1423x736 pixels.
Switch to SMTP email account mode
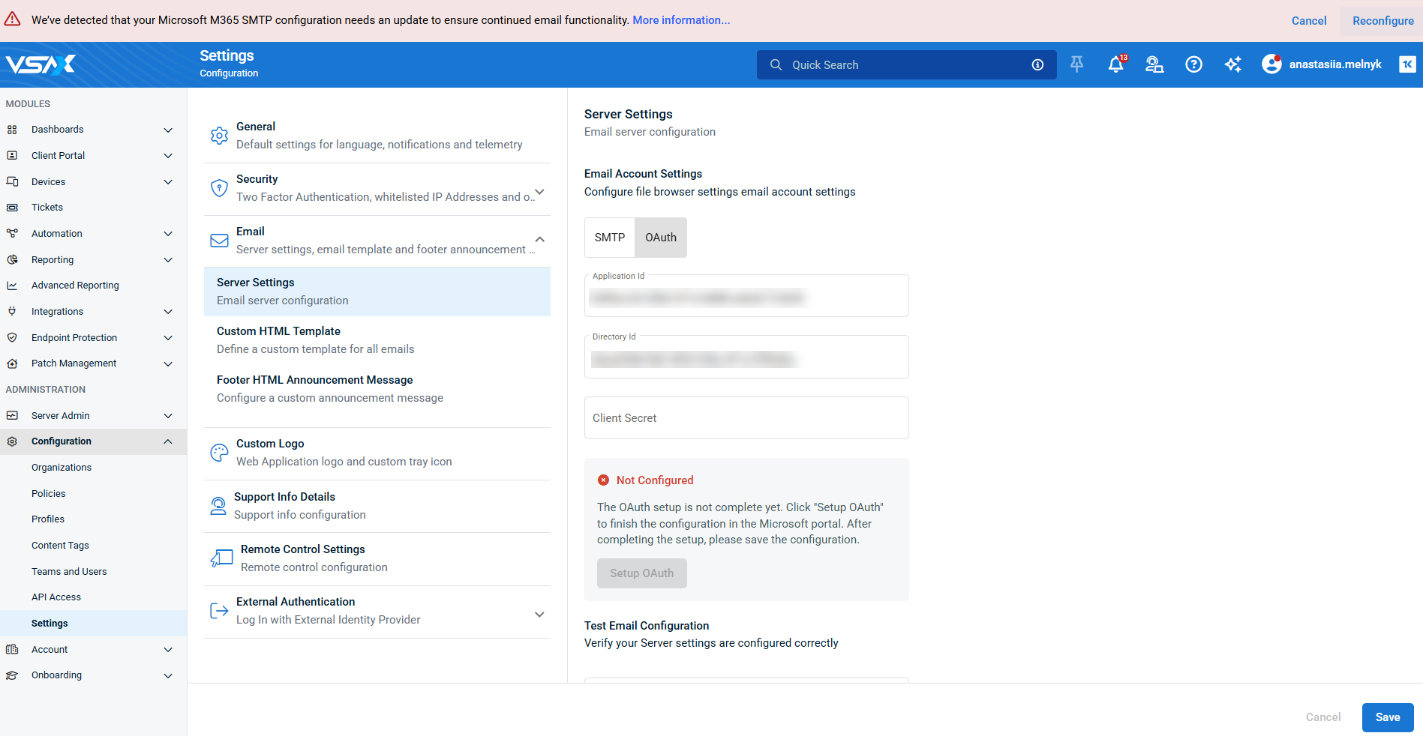[609, 238]
